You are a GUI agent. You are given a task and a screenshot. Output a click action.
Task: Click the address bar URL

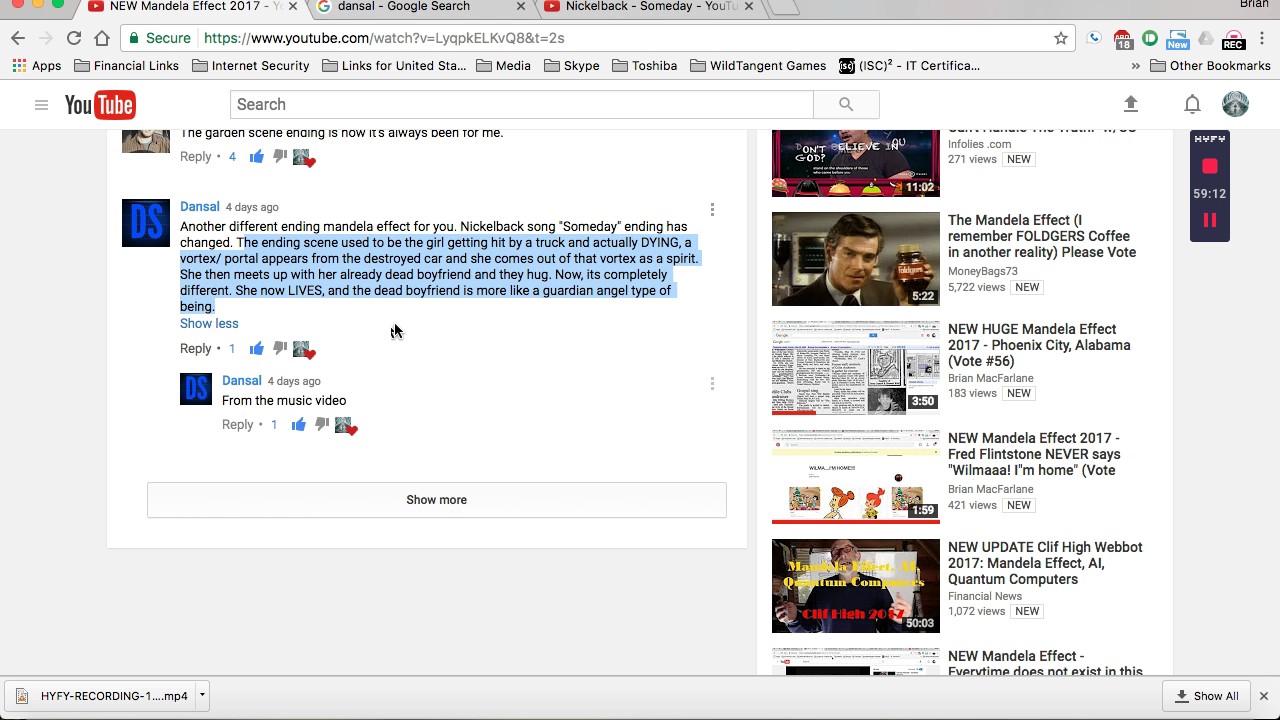click(384, 38)
